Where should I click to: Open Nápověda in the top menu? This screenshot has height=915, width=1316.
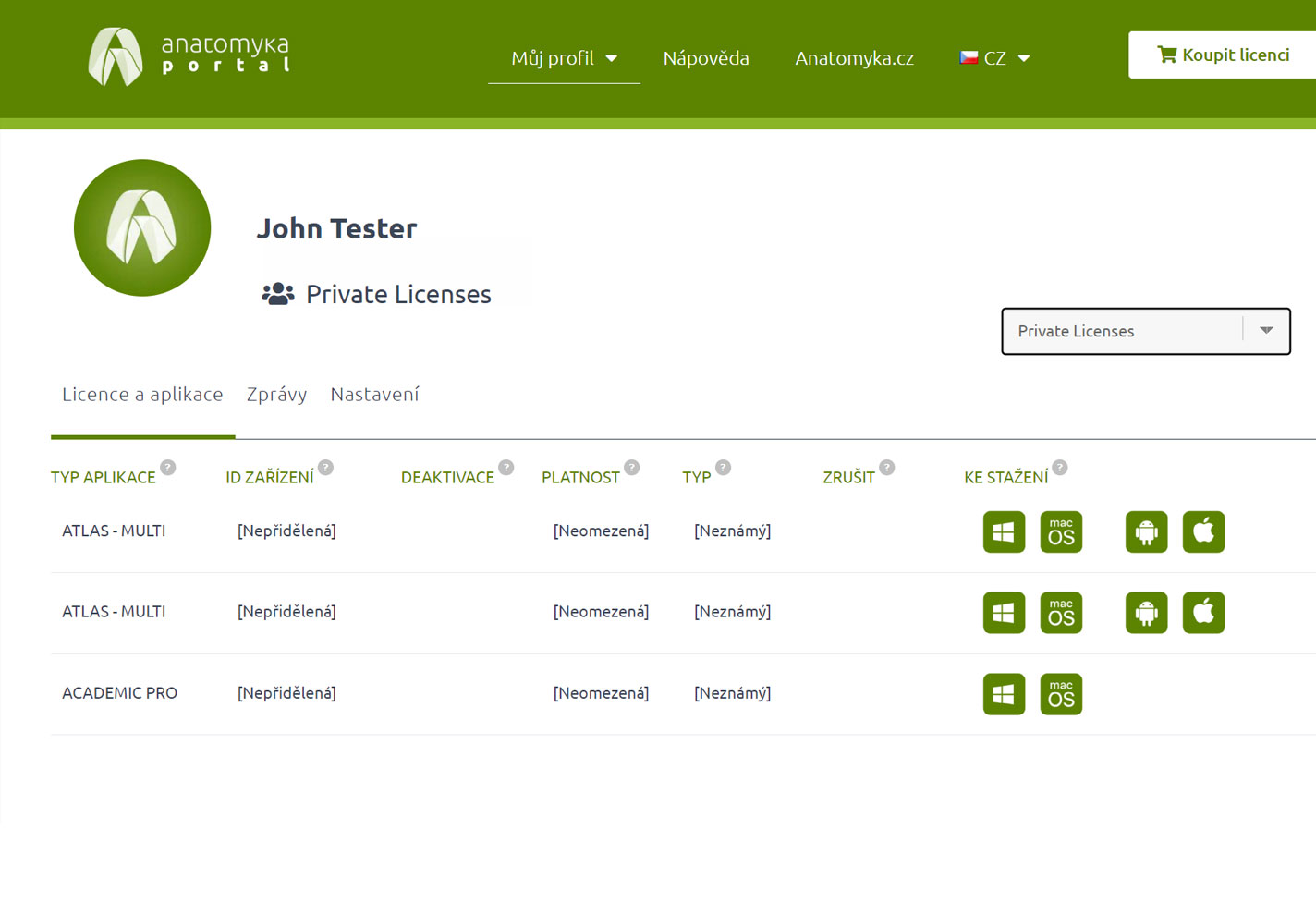pos(706,58)
